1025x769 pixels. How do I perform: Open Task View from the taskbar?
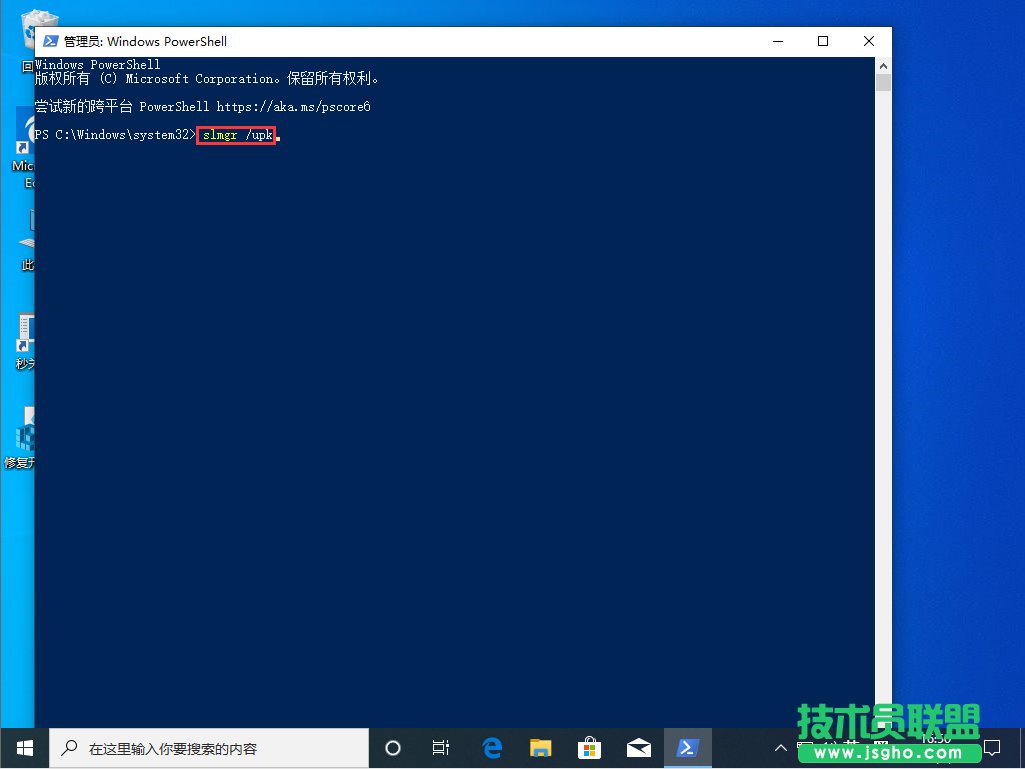click(x=441, y=747)
